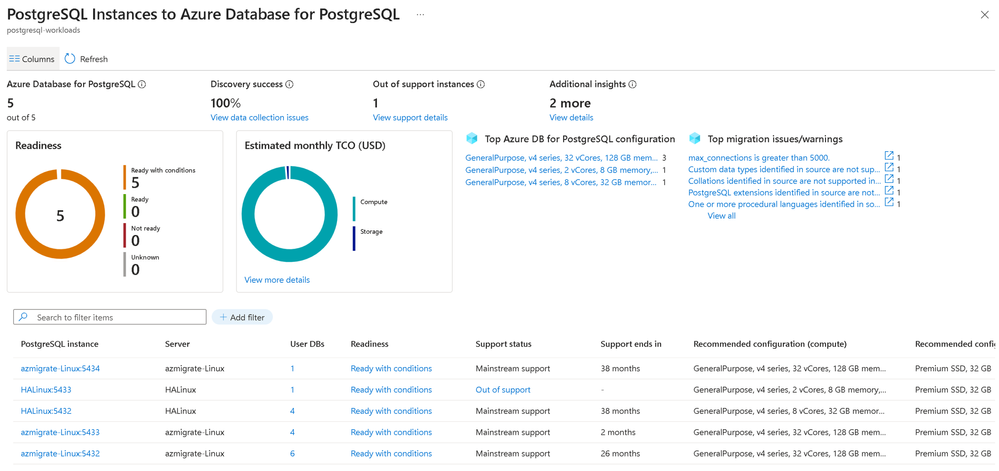Click the Readiness donut chart
This screenshot has height=471, width=999.
pos(60,216)
